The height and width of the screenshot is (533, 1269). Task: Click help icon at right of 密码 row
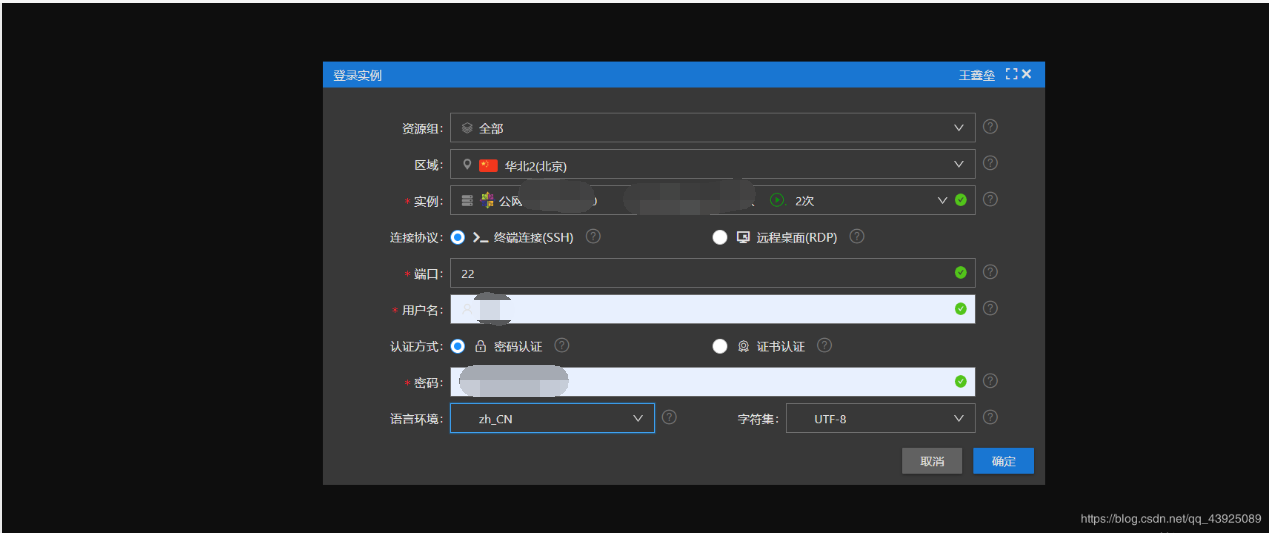(x=990, y=380)
